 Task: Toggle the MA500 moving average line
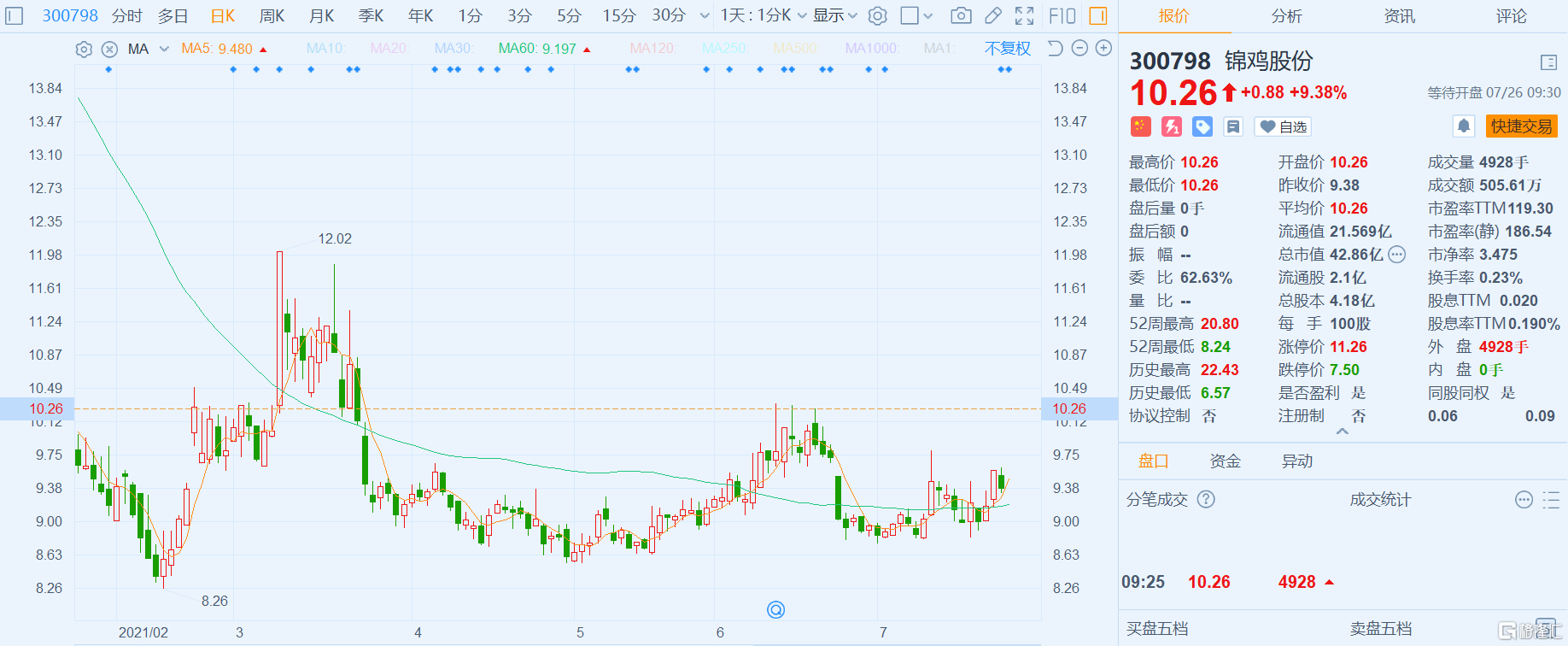click(796, 49)
